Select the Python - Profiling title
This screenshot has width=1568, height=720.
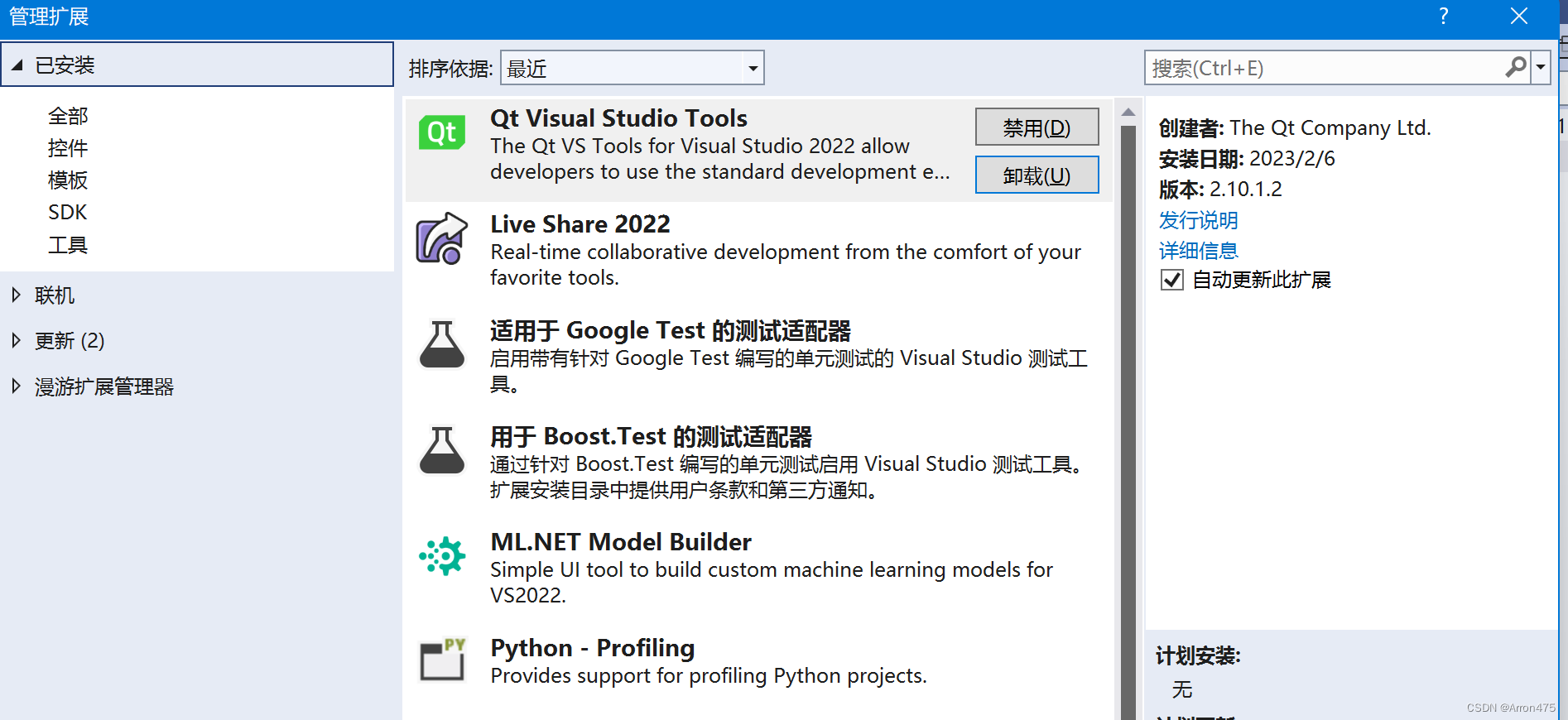pos(593,648)
